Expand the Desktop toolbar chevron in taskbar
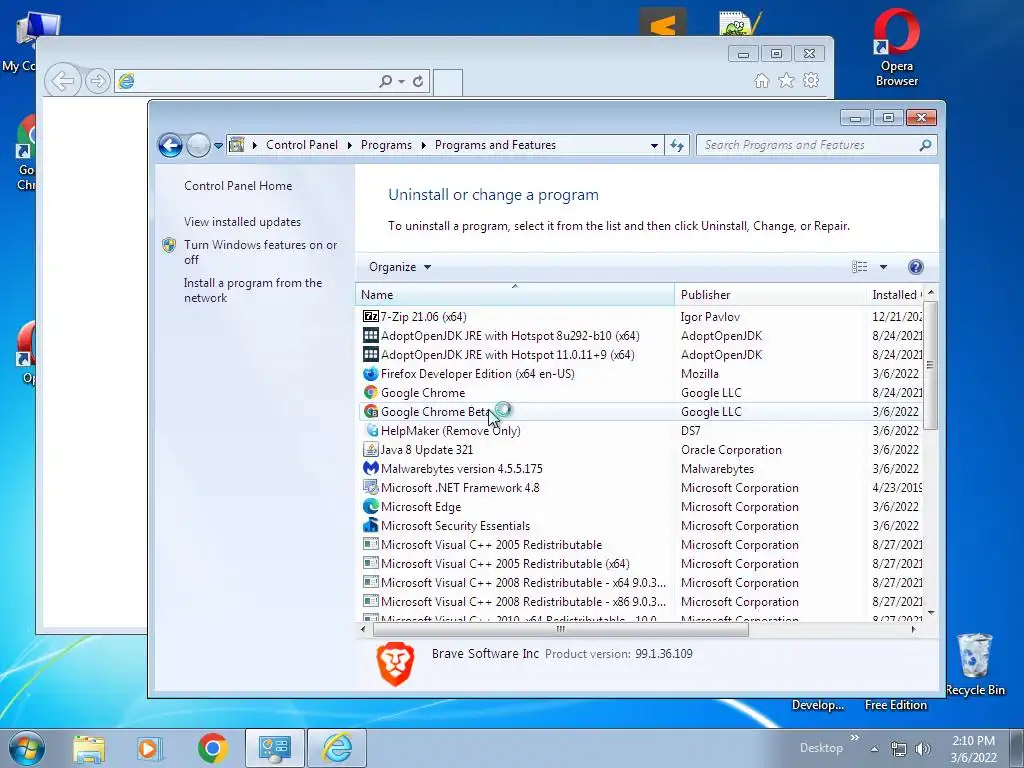This screenshot has height=768, width=1024. click(854, 737)
